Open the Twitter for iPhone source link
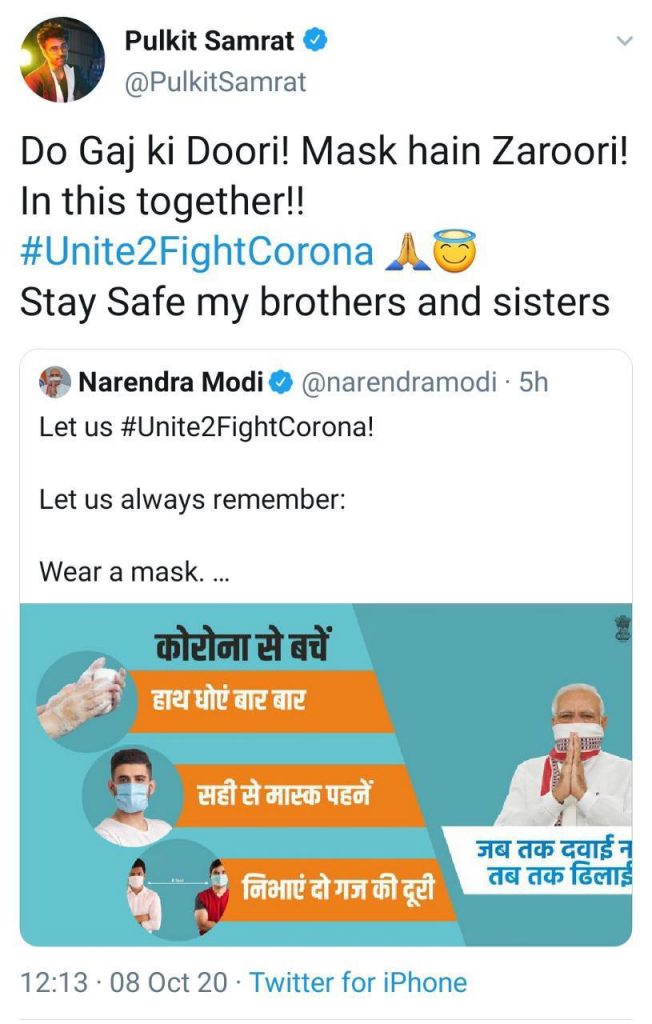Viewport: 652px width, 1024px height. pyautogui.click(x=358, y=982)
